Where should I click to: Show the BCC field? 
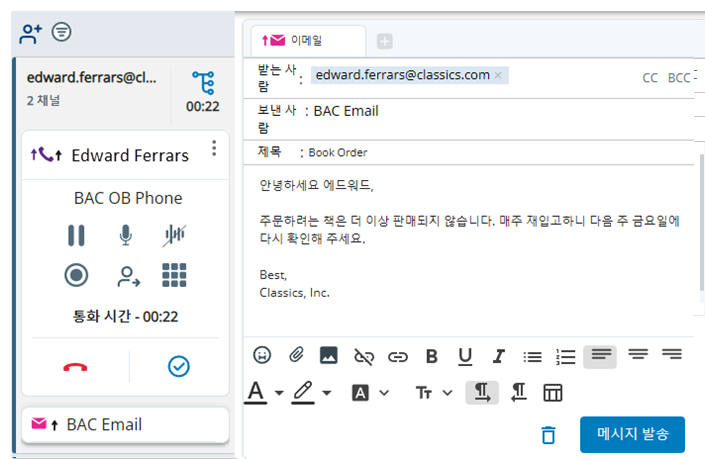(x=678, y=78)
